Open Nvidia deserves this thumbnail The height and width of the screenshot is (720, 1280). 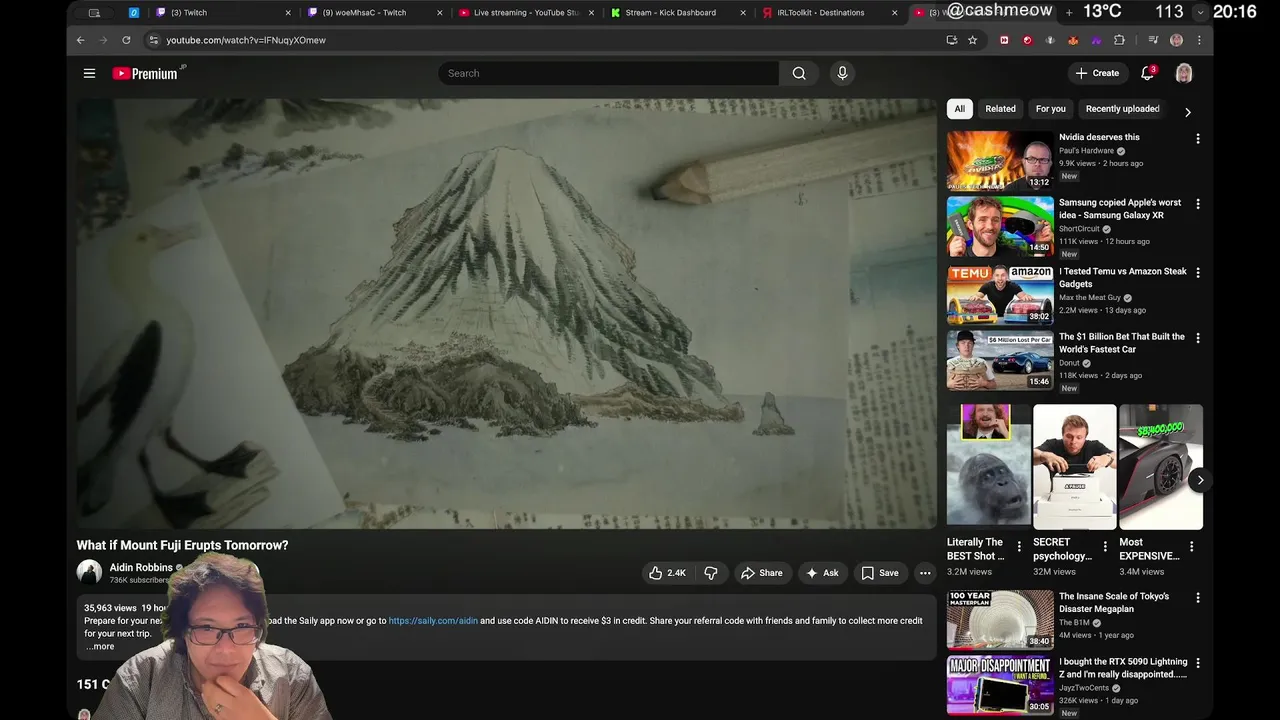(x=1000, y=161)
